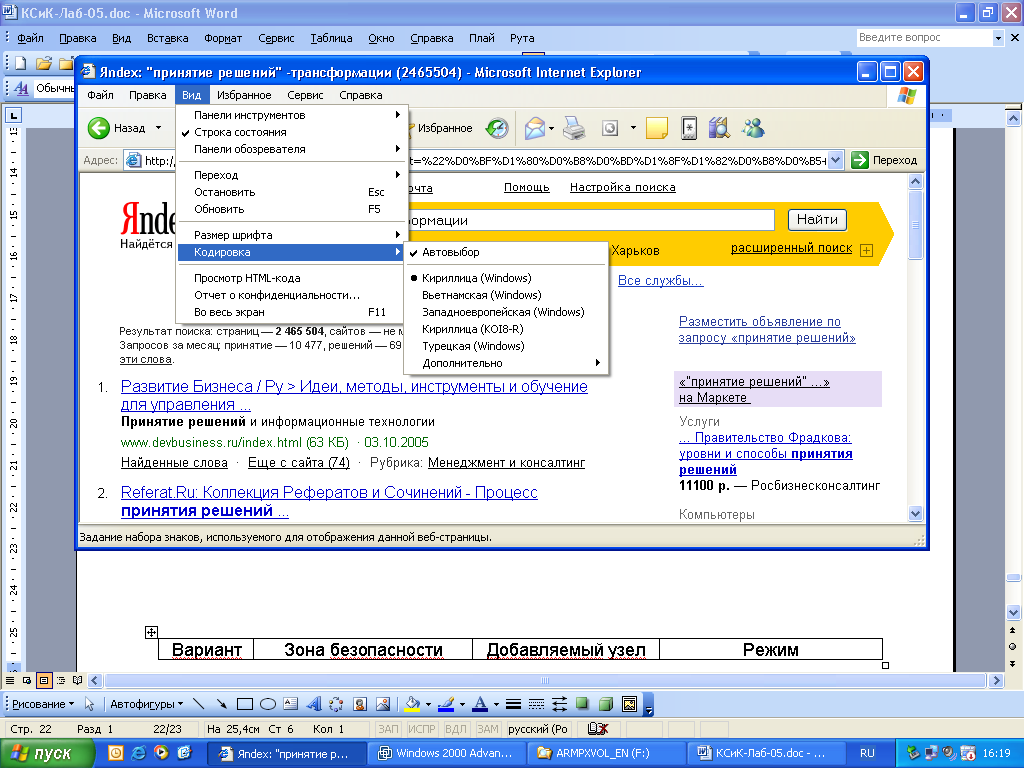1024x768 pixels.
Task: Click the Mail envelope icon in IE toolbar
Action: (x=535, y=128)
